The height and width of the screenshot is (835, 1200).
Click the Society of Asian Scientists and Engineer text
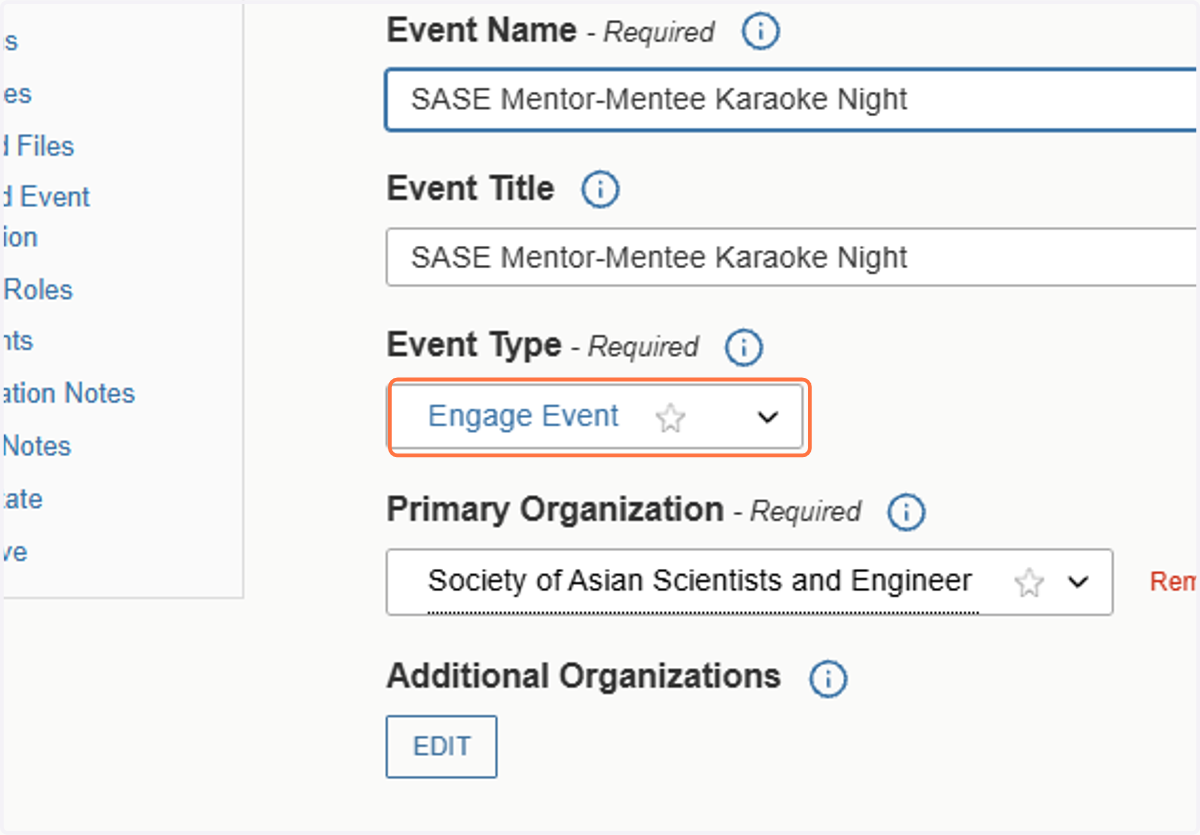700,581
